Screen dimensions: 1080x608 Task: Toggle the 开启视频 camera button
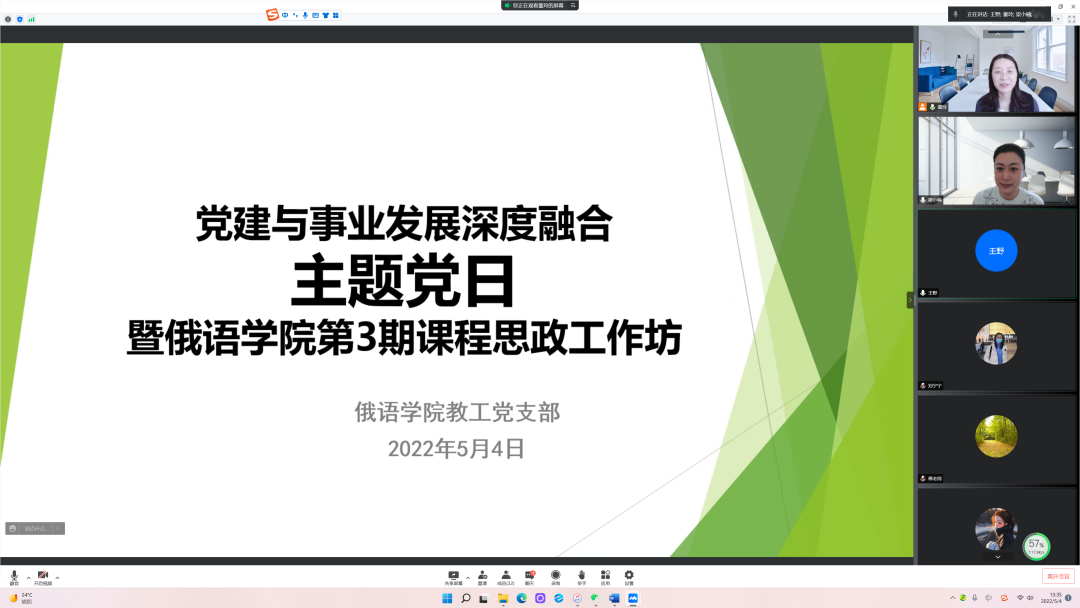point(43,576)
